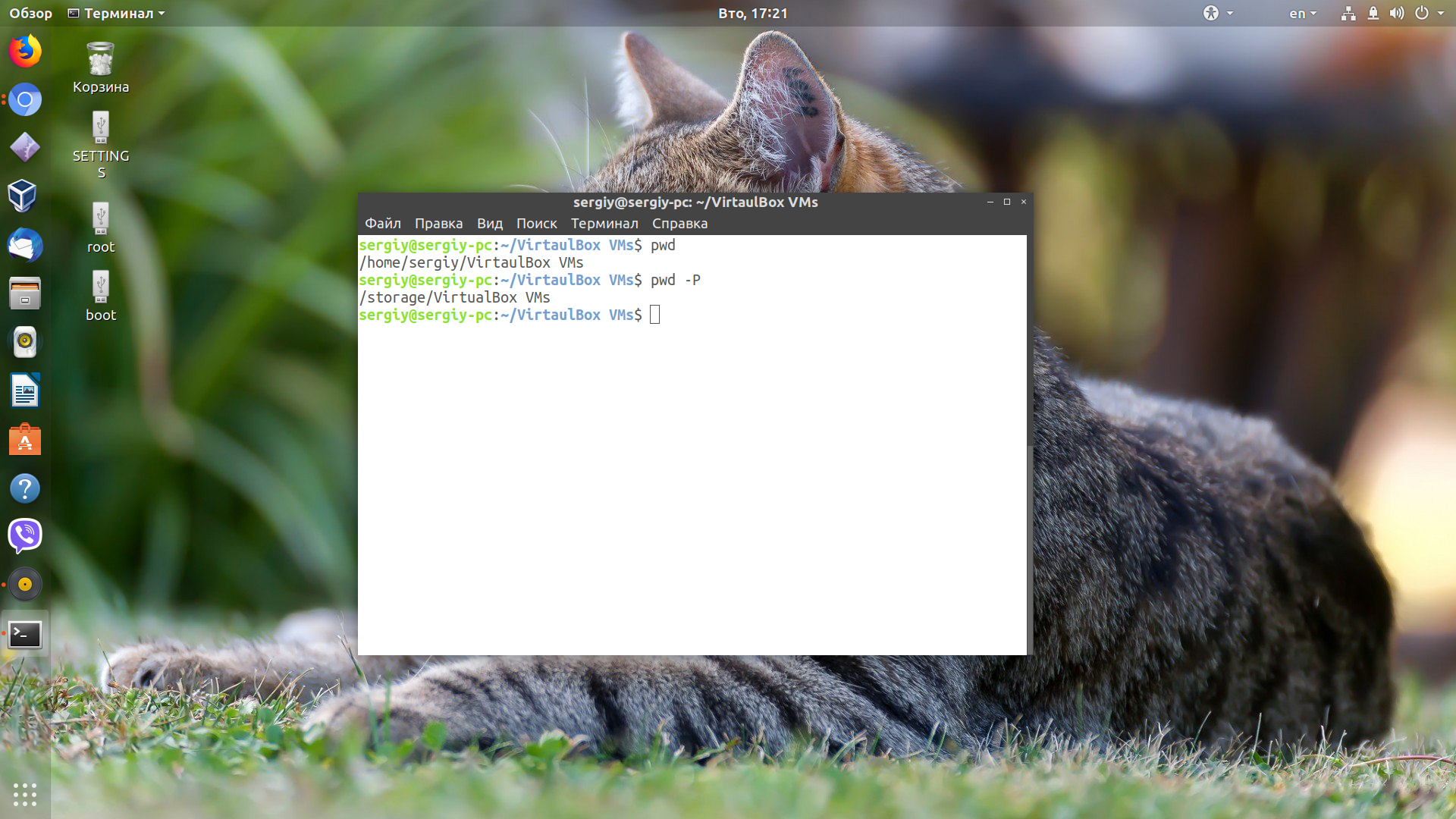
Task: Click the terminal cursor at last prompt
Action: pyautogui.click(x=655, y=315)
